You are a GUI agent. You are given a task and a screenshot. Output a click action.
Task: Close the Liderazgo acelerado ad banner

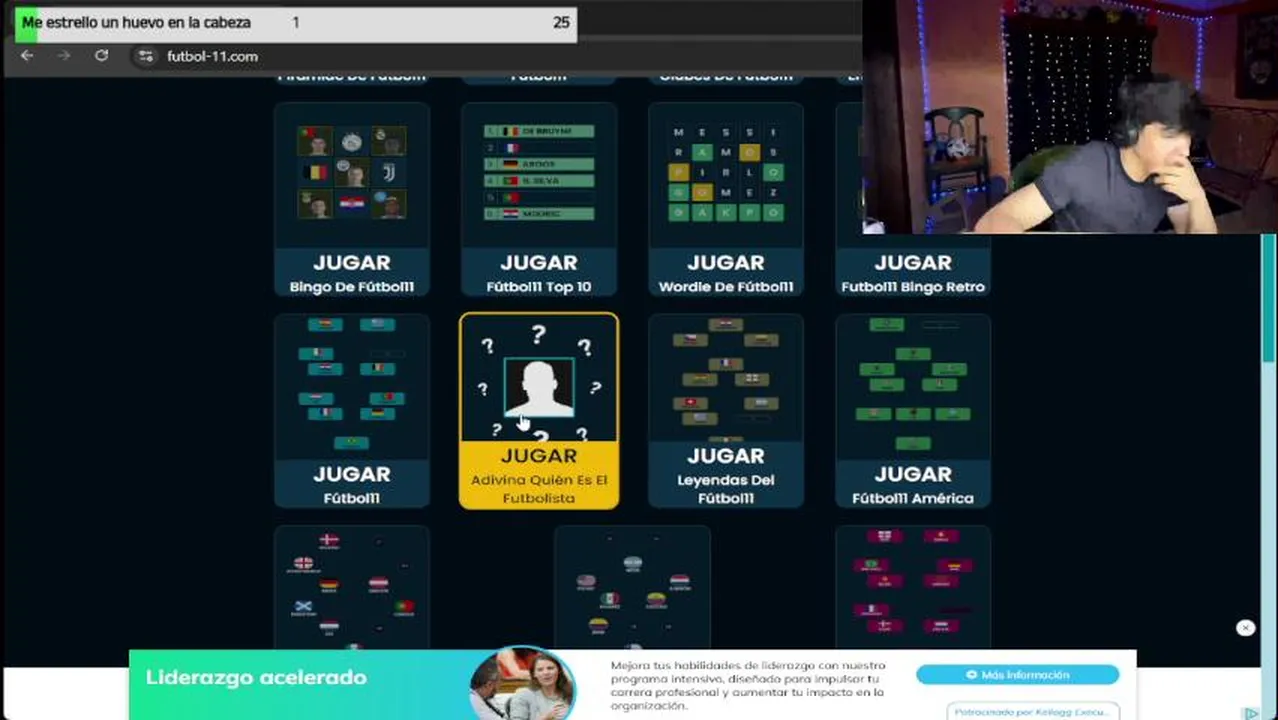coord(1245,628)
